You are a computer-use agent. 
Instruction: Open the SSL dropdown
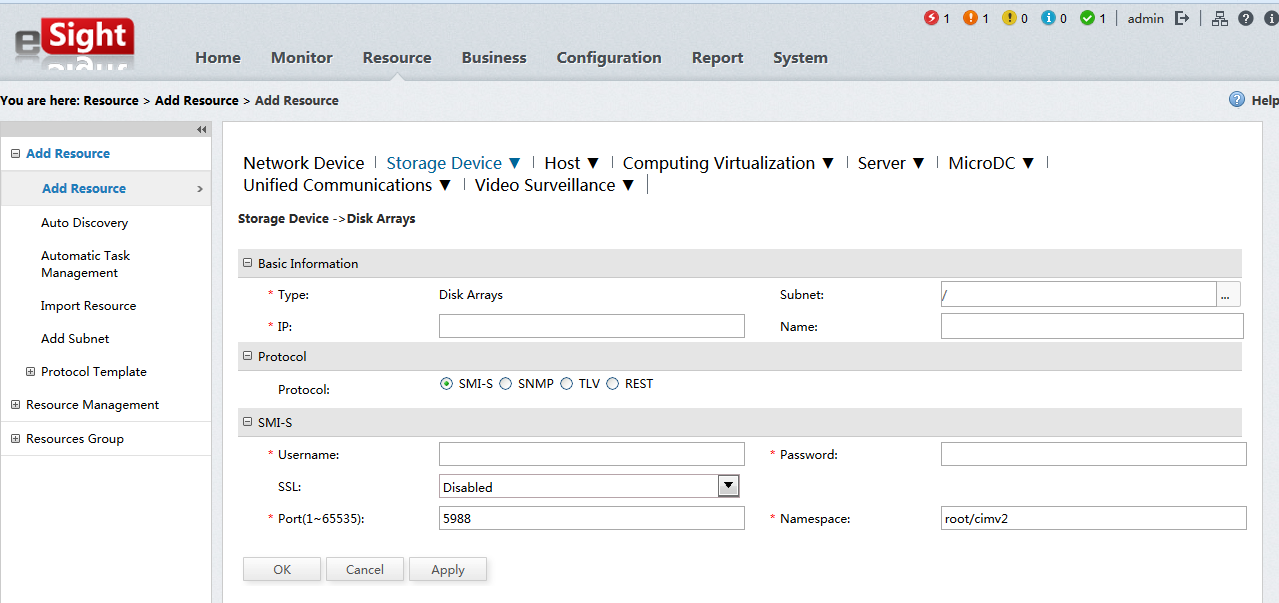pos(728,486)
